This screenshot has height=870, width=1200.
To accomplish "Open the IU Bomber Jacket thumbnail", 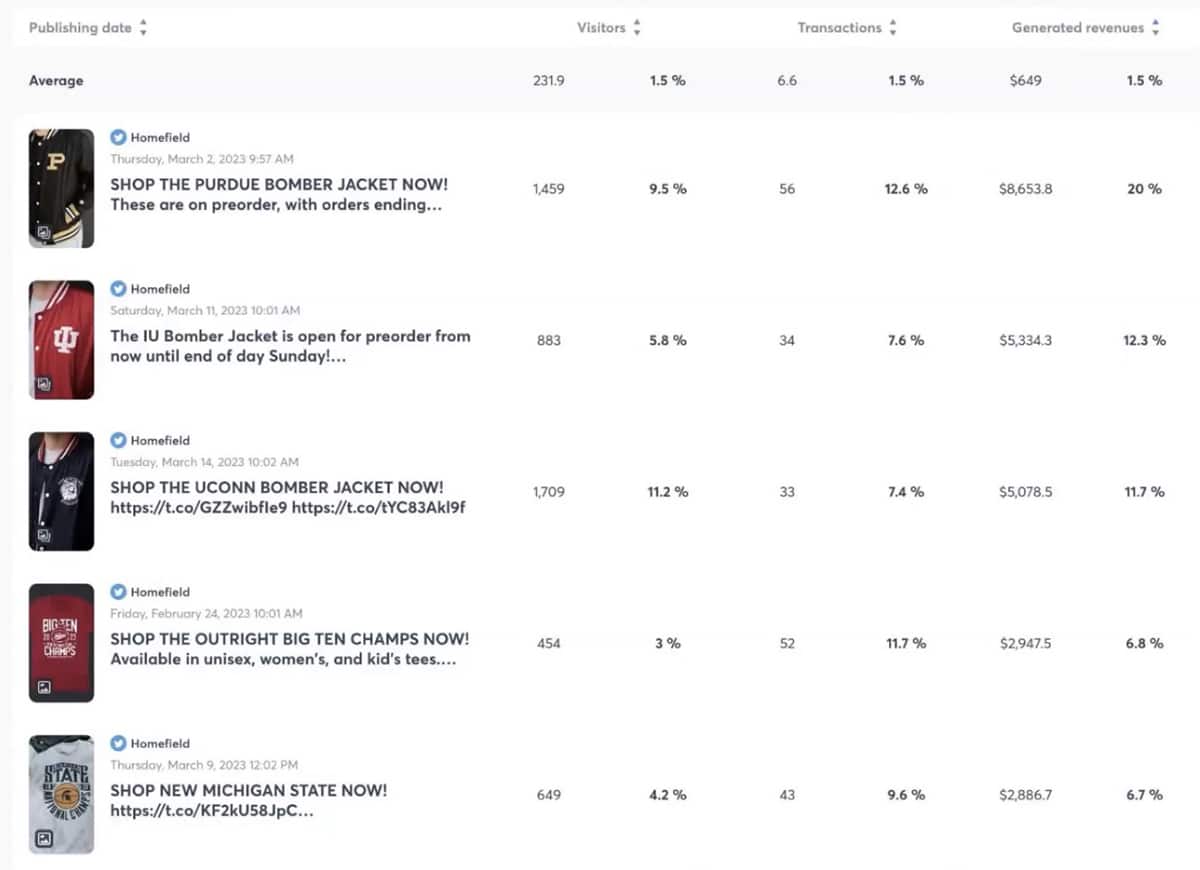I will [61, 340].
